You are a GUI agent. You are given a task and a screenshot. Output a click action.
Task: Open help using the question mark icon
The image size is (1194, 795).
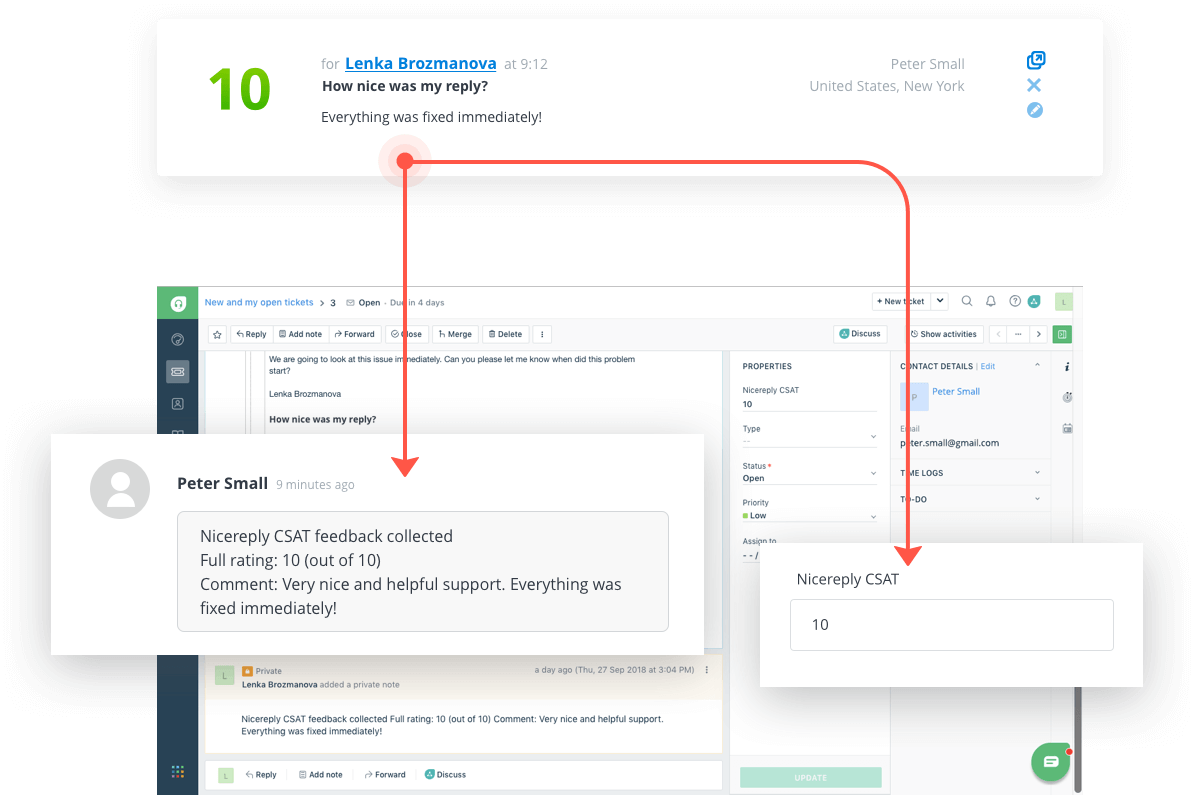[x=1015, y=302]
